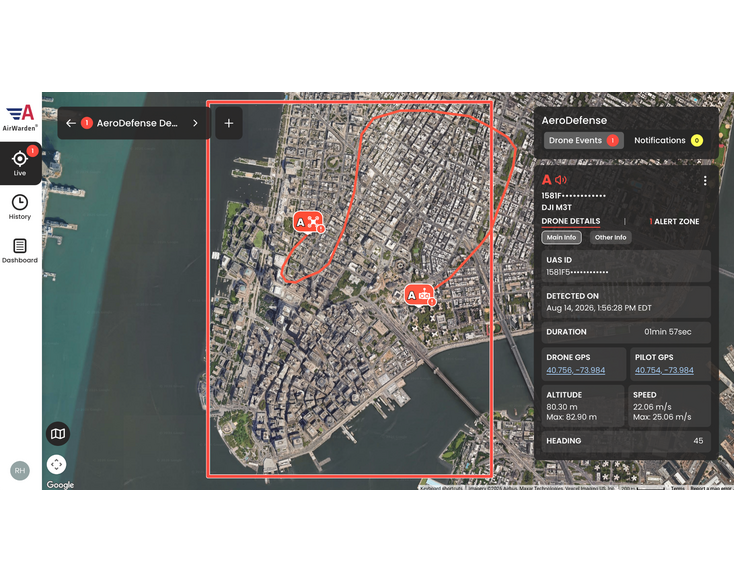Click the DJI M3T model label
734x582 pixels.
[557, 207]
